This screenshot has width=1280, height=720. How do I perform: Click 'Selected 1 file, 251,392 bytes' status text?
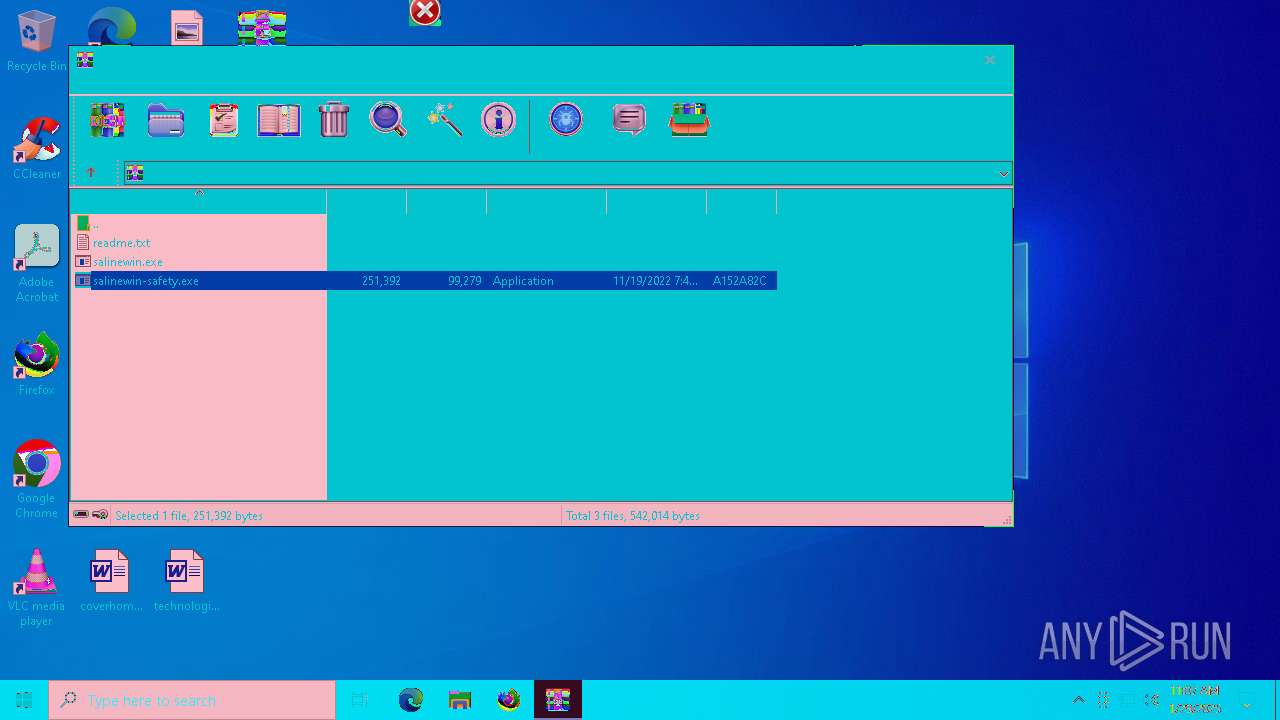pyautogui.click(x=189, y=516)
